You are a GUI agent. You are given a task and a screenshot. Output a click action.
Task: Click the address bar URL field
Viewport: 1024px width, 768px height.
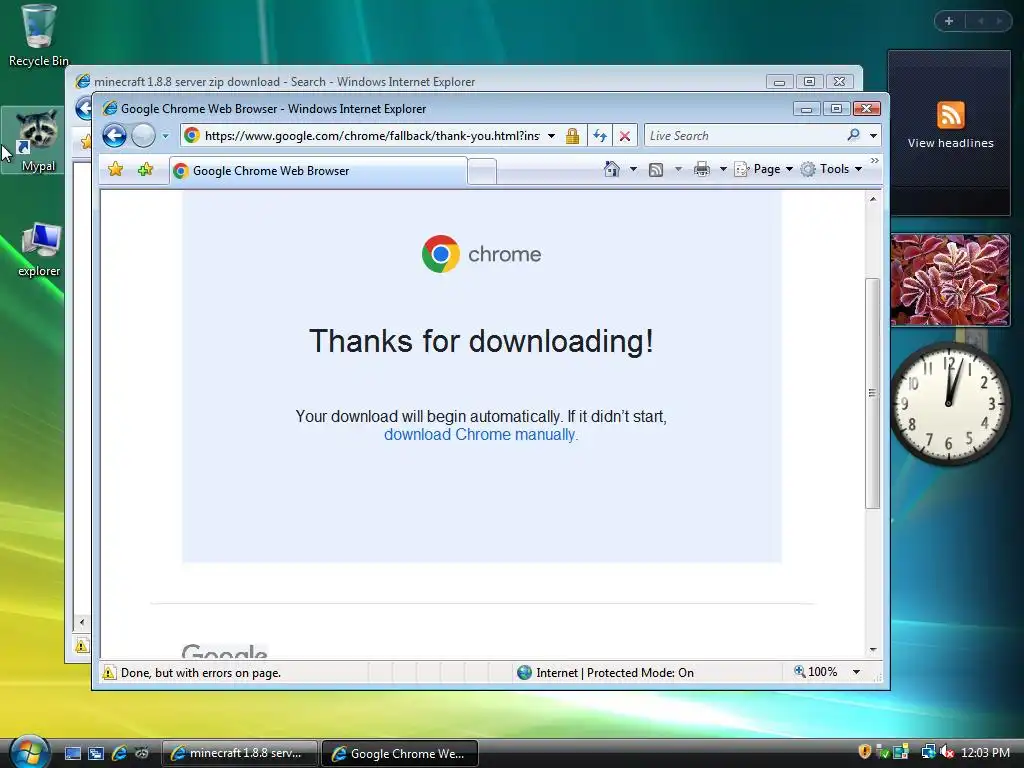point(371,136)
